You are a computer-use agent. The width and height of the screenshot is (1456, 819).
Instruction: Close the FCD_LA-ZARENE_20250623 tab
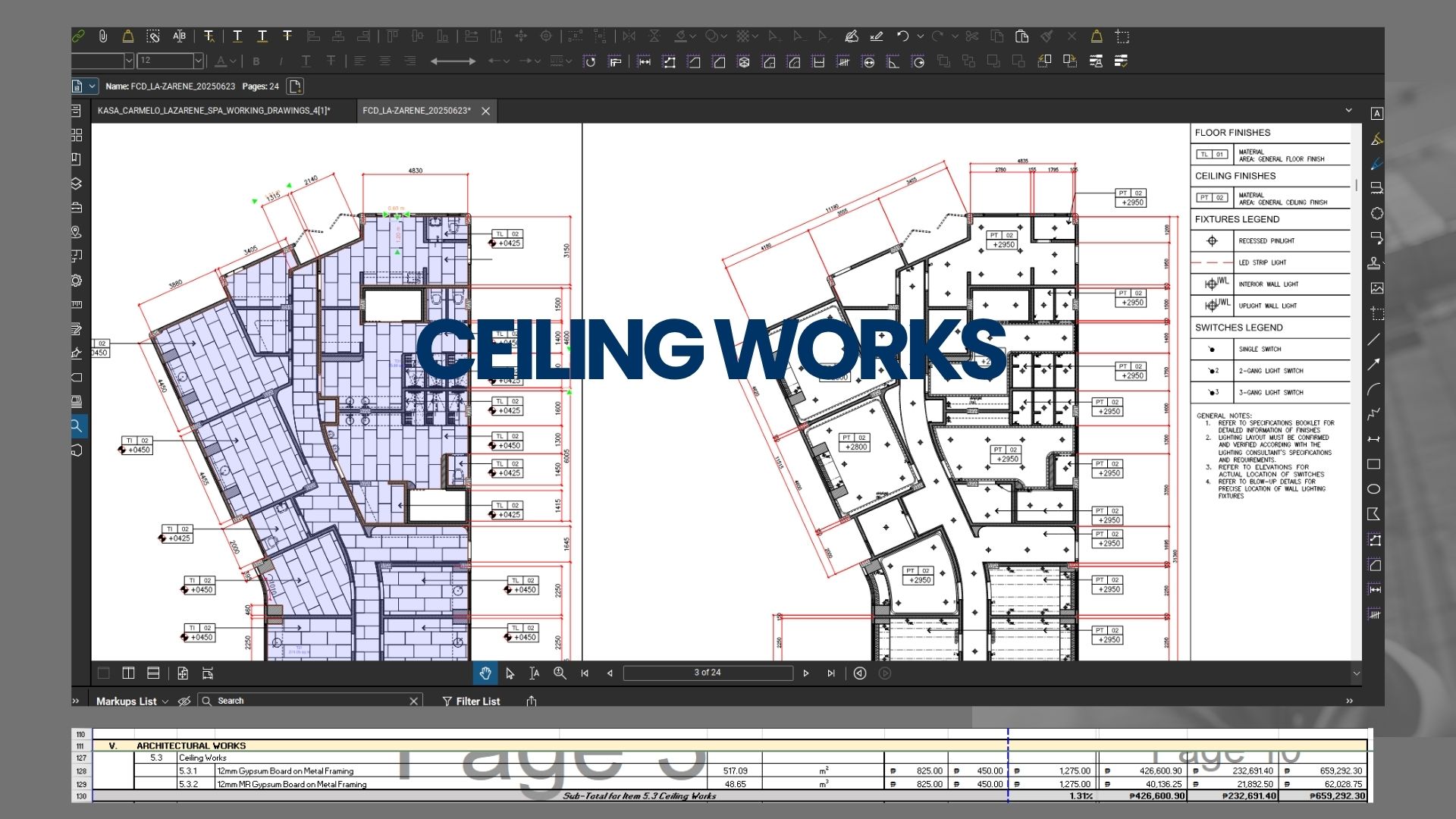(485, 111)
